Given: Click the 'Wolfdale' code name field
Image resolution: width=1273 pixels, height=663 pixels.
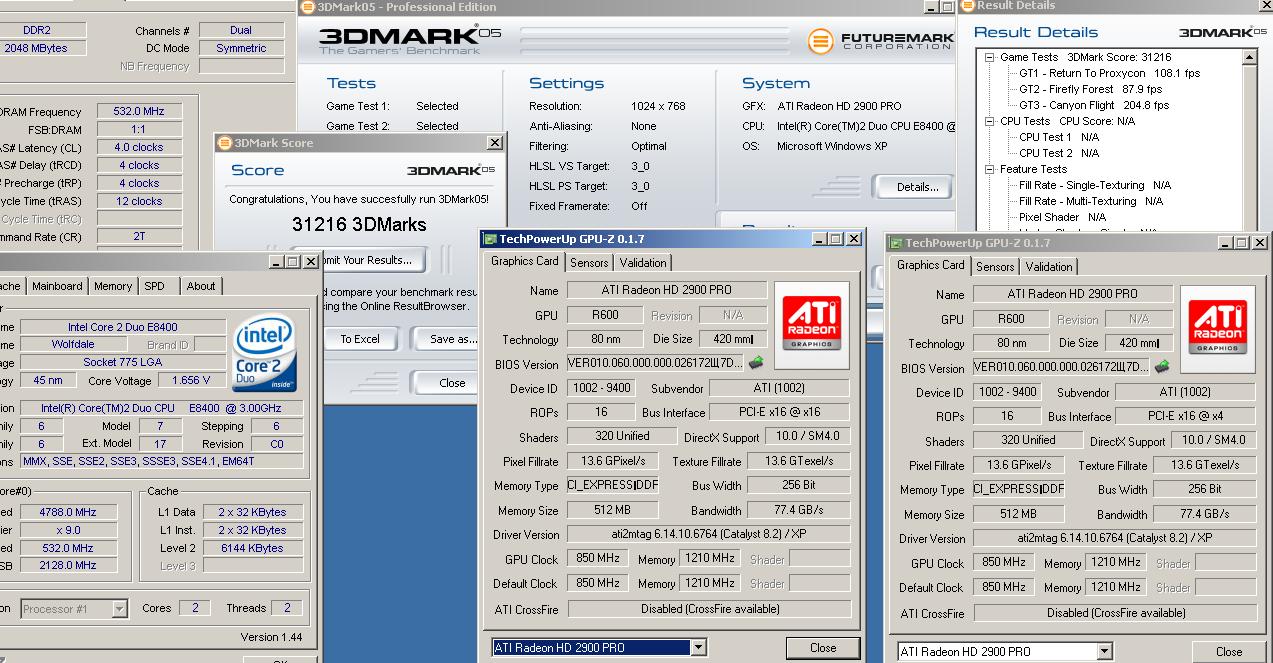Looking at the screenshot, I should coord(73,344).
